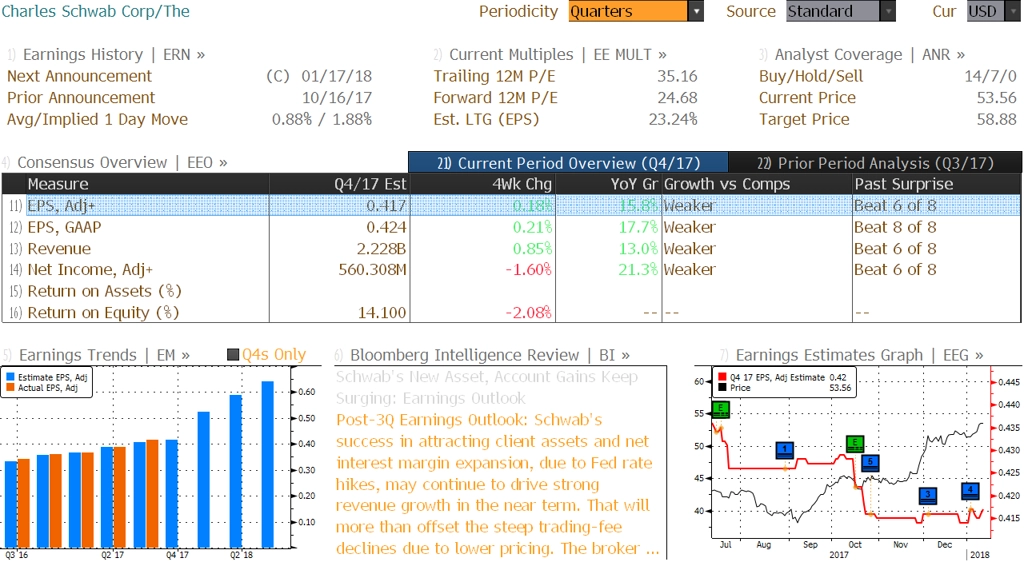Click the EPS, GAAP estimate 0.424

click(386, 226)
